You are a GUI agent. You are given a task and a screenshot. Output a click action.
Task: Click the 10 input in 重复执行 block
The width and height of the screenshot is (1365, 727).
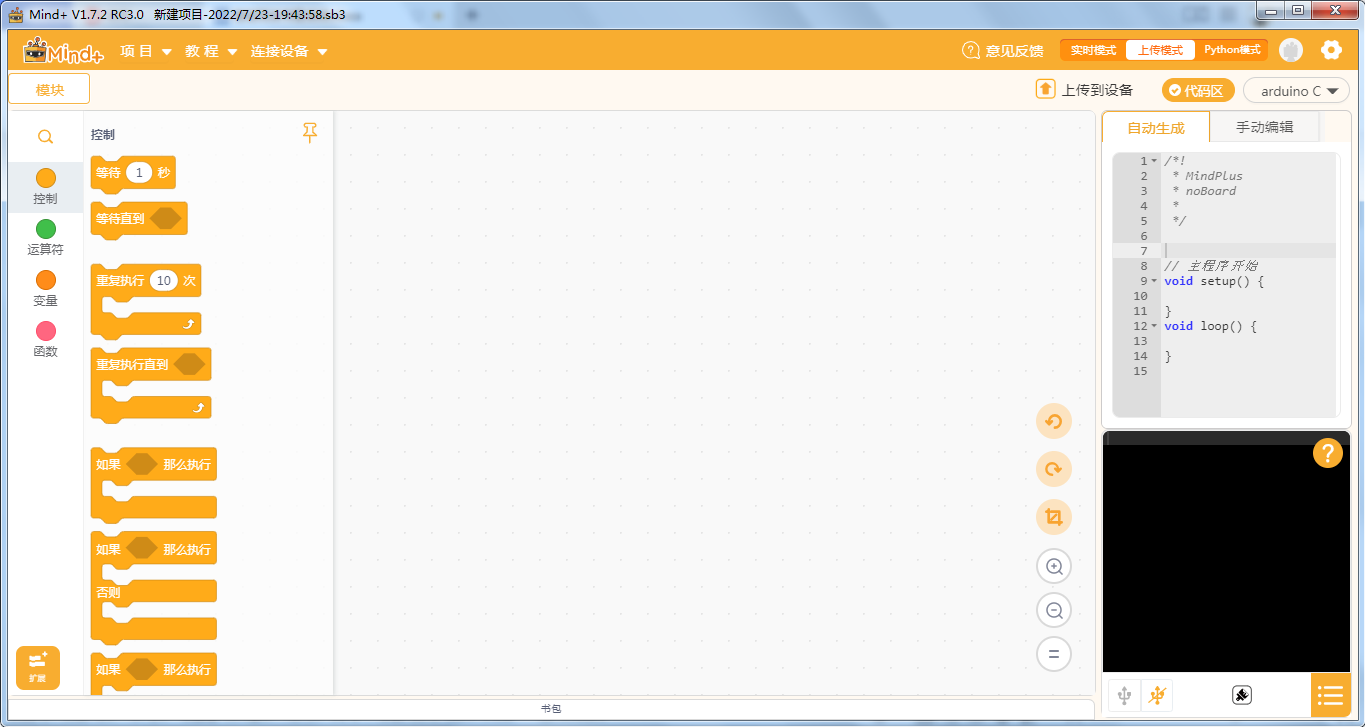click(x=164, y=281)
